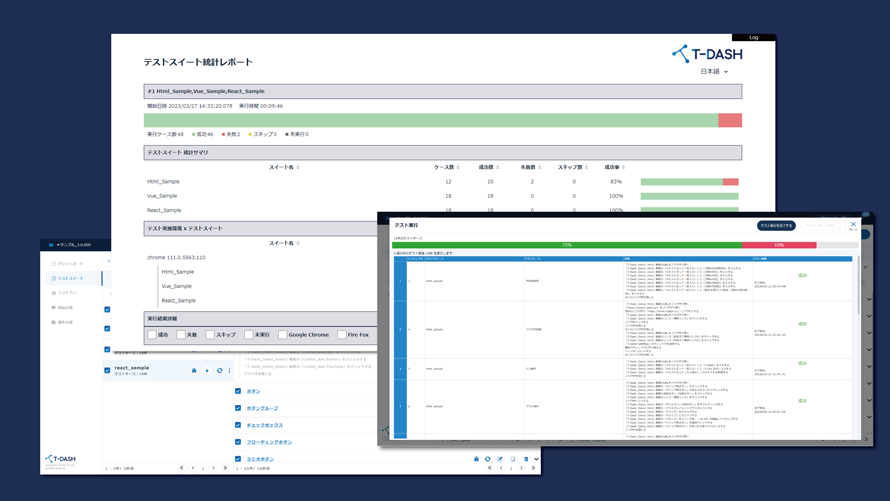The height and width of the screenshot is (501, 890).
Task: Select Vue_Sample row in the summary table
Action: [443, 196]
